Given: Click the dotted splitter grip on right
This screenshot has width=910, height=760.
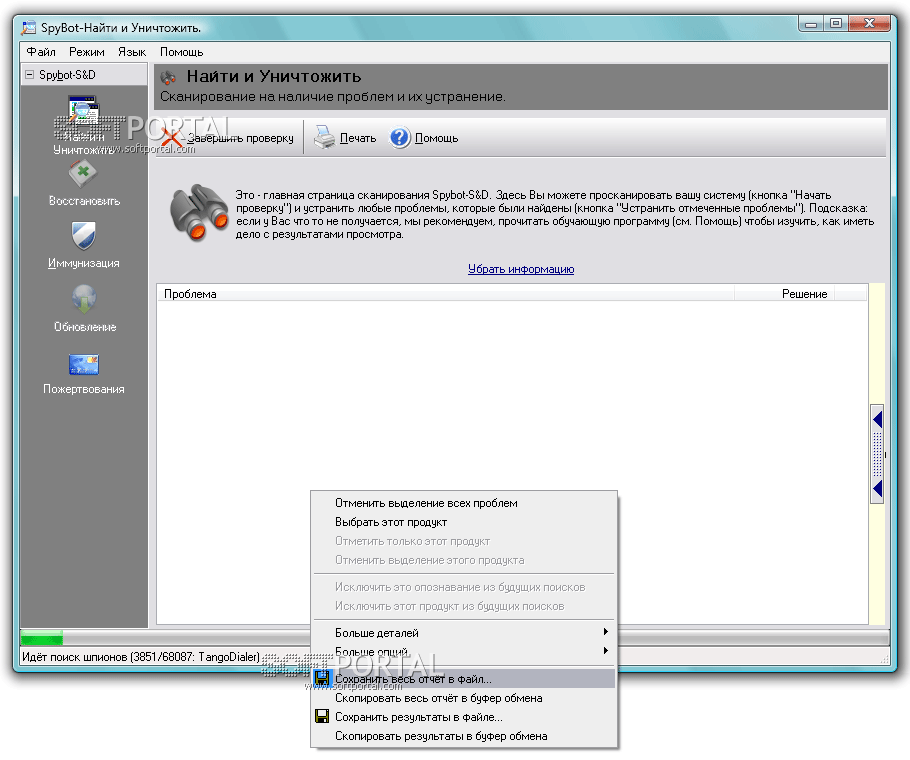Looking at the screenshot, I should (878, 454).
